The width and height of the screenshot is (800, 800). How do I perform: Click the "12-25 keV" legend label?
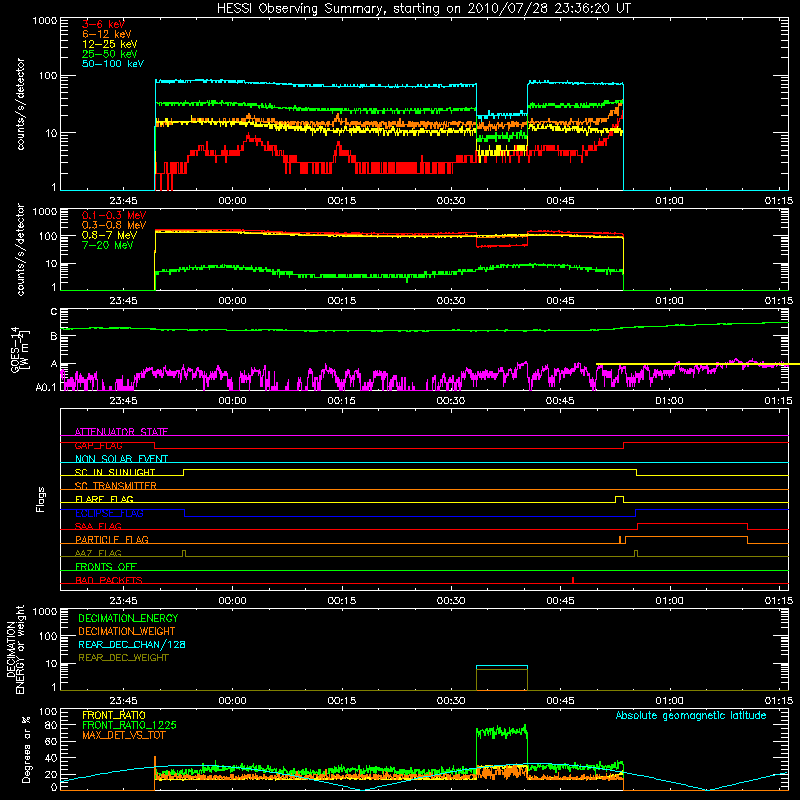tap(109, 44)
